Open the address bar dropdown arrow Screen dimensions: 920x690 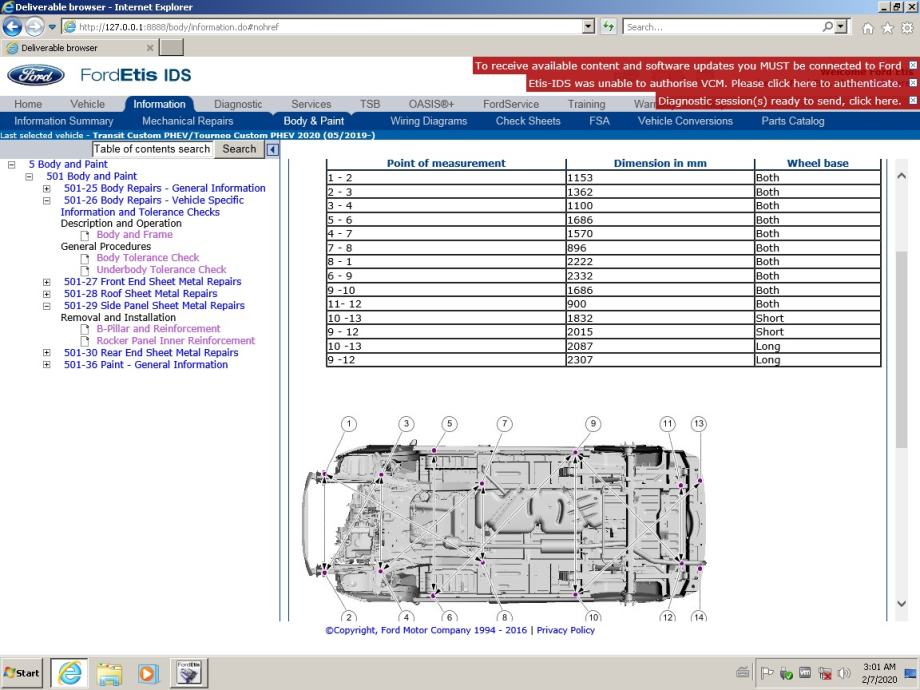(x=587, y=27)
